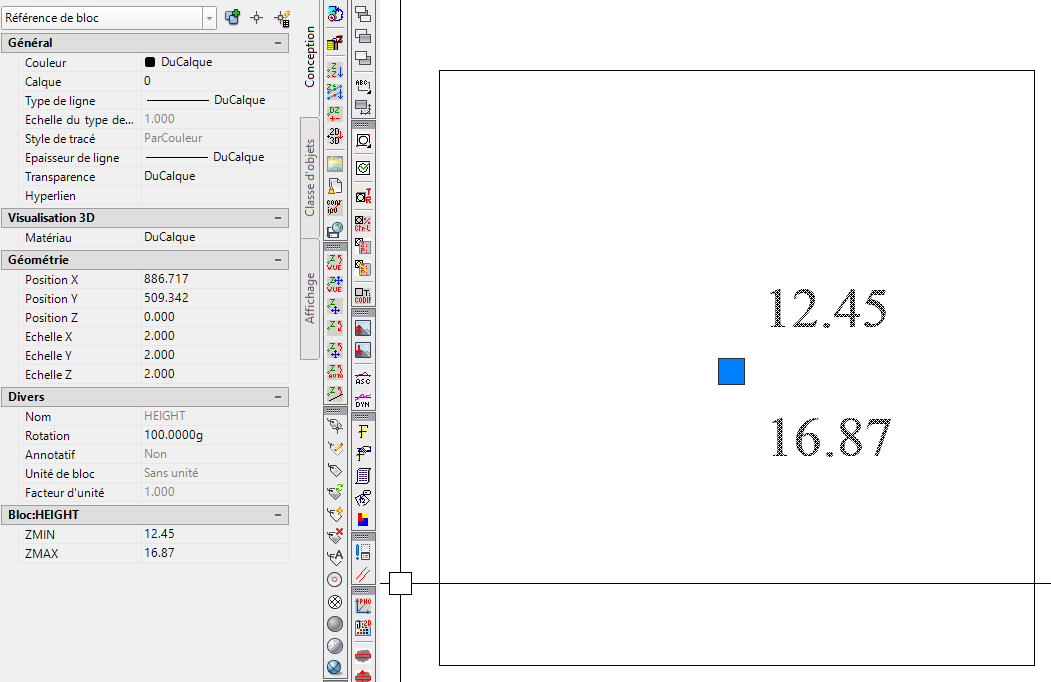This screenshot has width=1051, height=682.
Task: Open the Référence de bloc dropdown
Action: (x=208, y=17)
